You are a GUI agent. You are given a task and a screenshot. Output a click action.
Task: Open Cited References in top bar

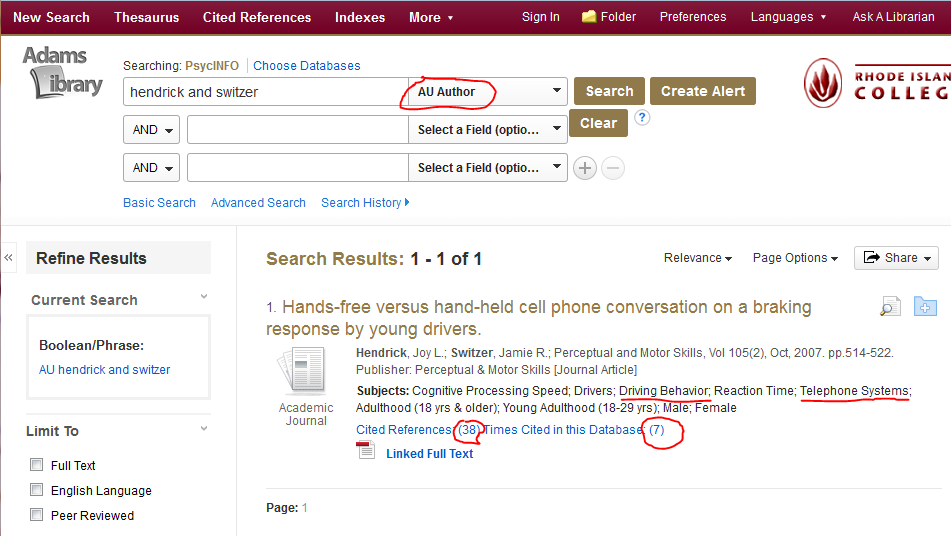point(257,18)
